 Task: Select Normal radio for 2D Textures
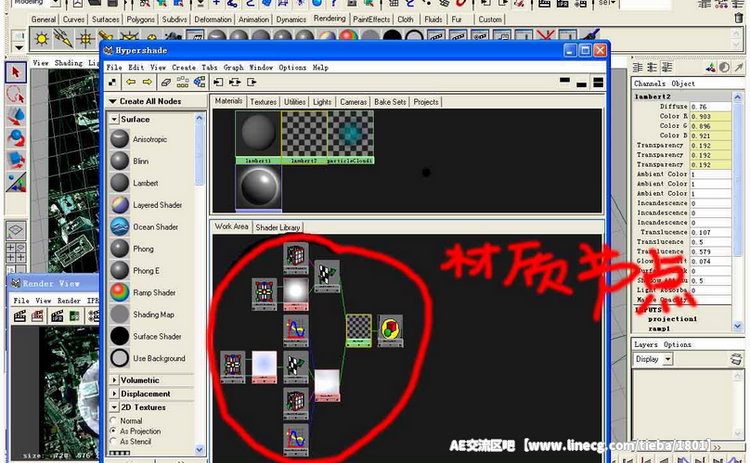point(113,420)
